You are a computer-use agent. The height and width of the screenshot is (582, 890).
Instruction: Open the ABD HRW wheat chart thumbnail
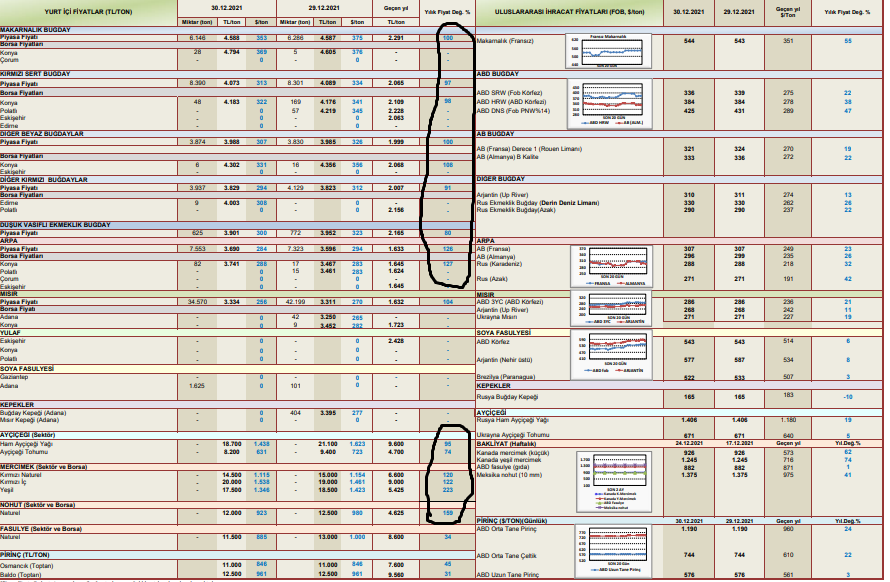610,104
